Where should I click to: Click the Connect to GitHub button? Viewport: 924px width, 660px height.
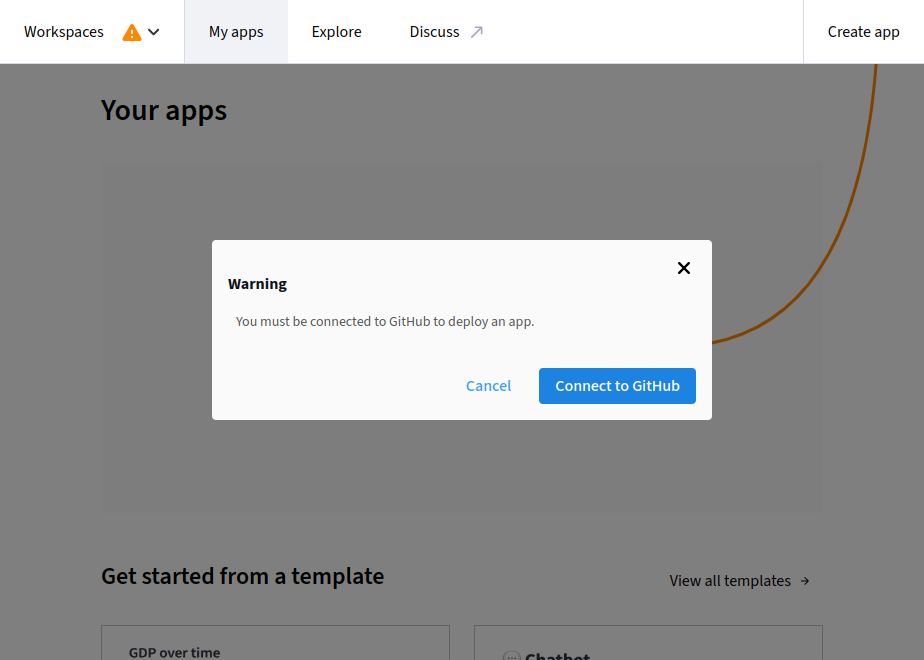tap(617, 386)
